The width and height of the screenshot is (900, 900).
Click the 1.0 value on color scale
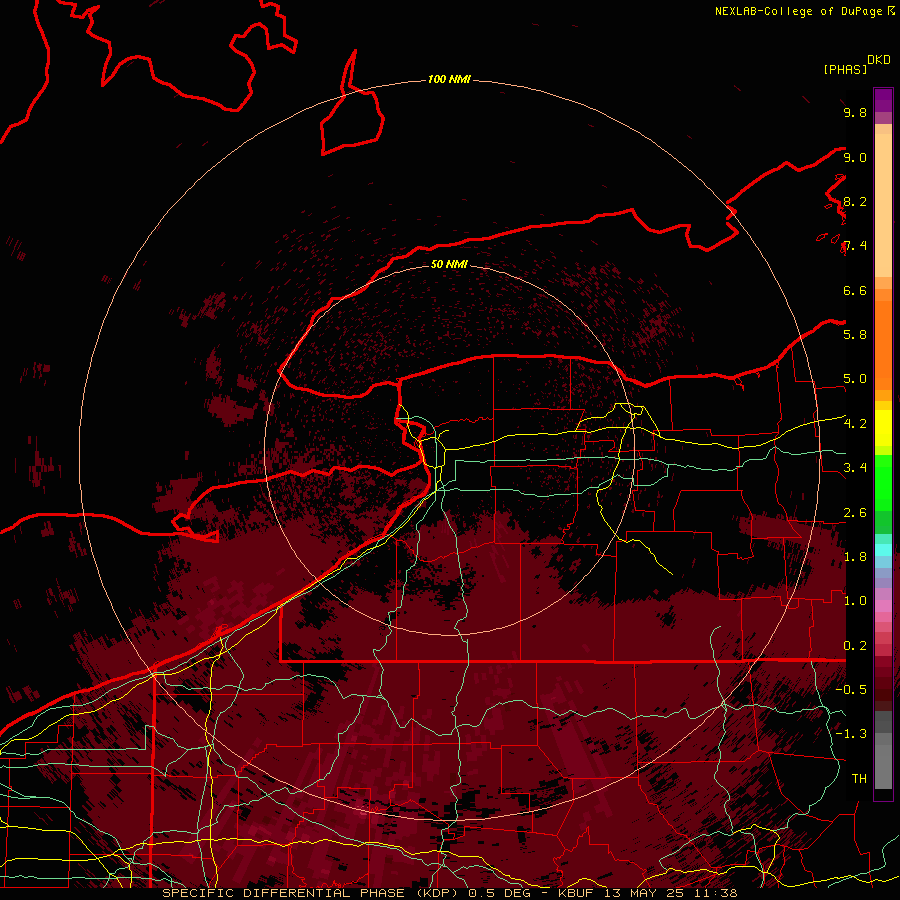pyautogui.click(x=855, y=601)
